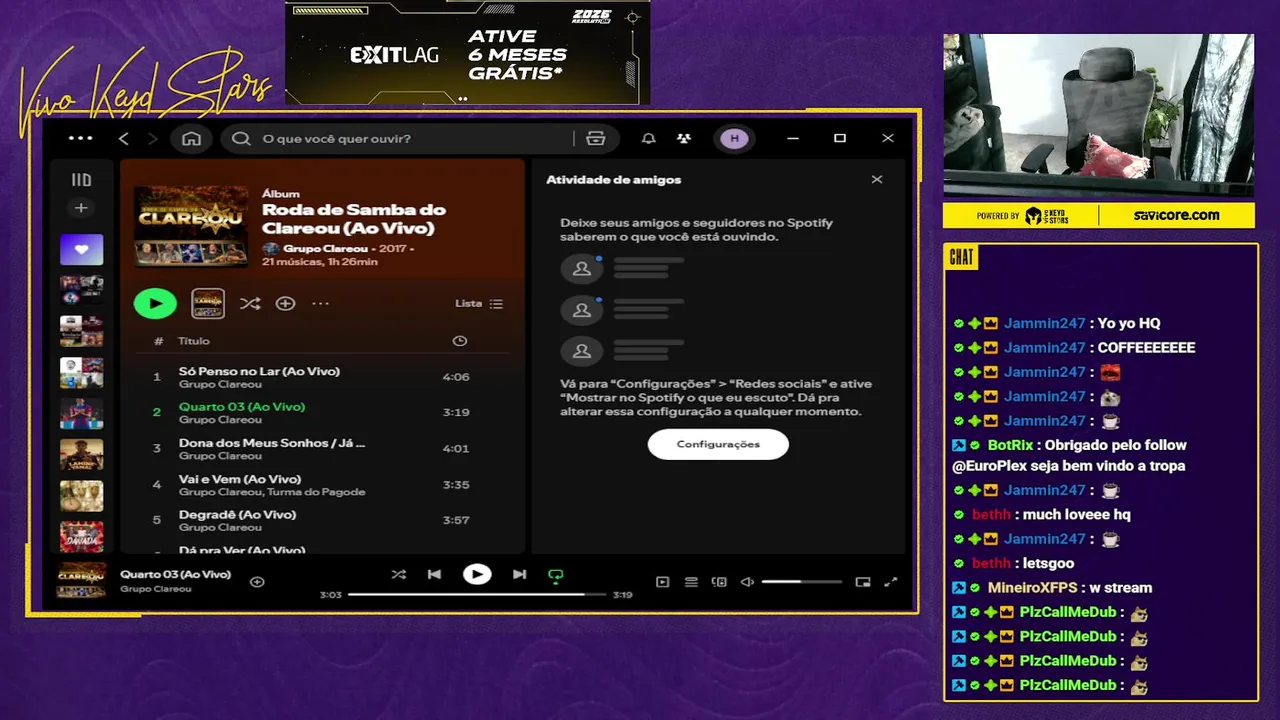Viewport: 1280px width, 720px height.
Task: Open the three-dots Spotify main menu
Action: click(x=80, y=138)
